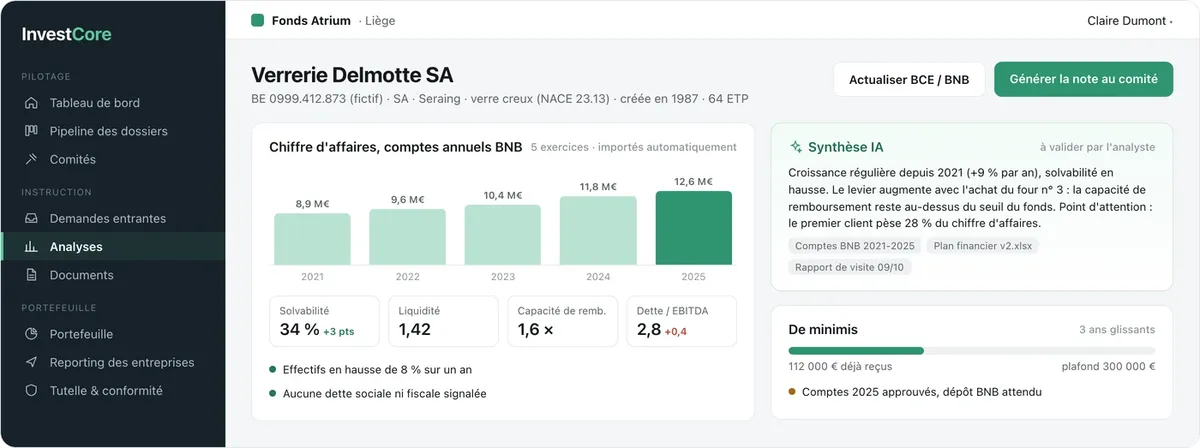1200x448 pixels.
Task: Click the Comités gavel icon
Action: tap(31, 159)
